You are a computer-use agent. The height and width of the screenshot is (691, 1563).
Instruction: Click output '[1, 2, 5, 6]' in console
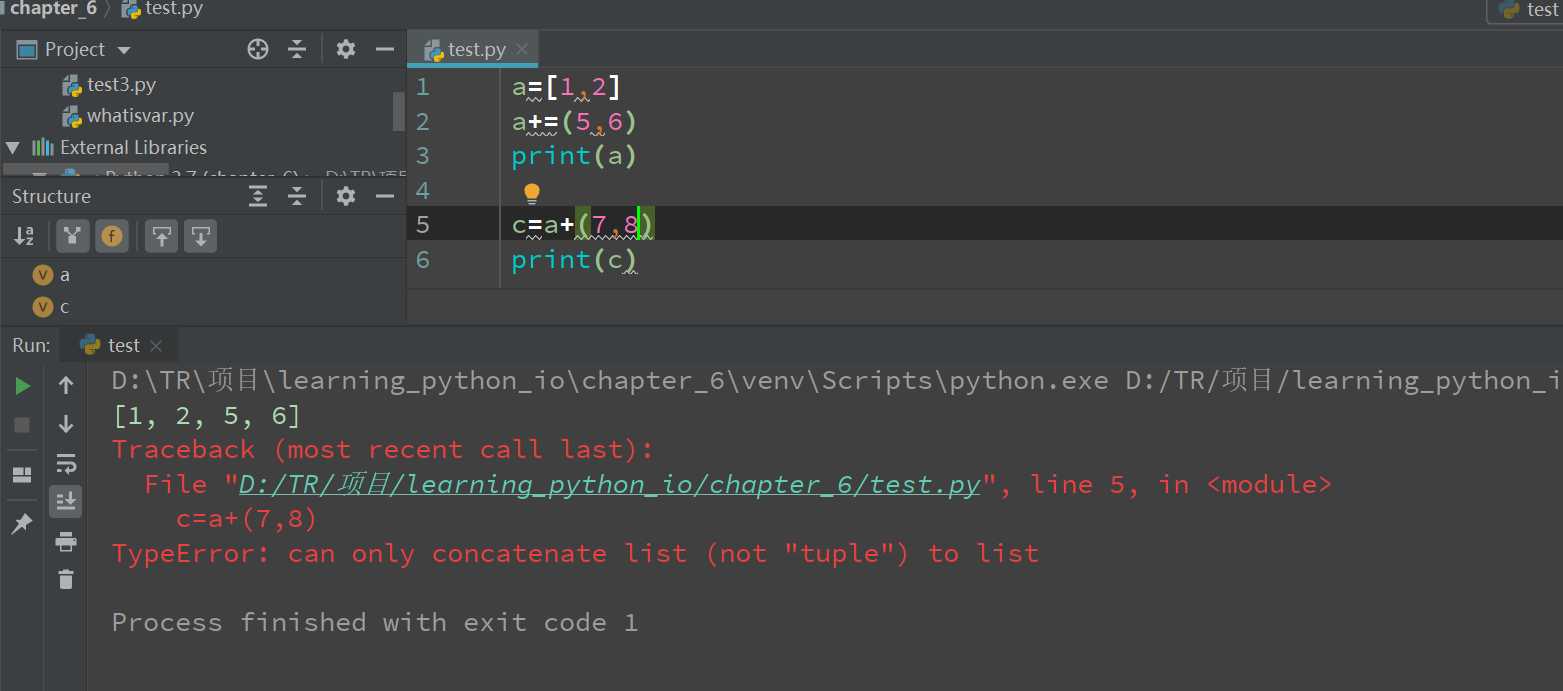[x=207, y=415]
